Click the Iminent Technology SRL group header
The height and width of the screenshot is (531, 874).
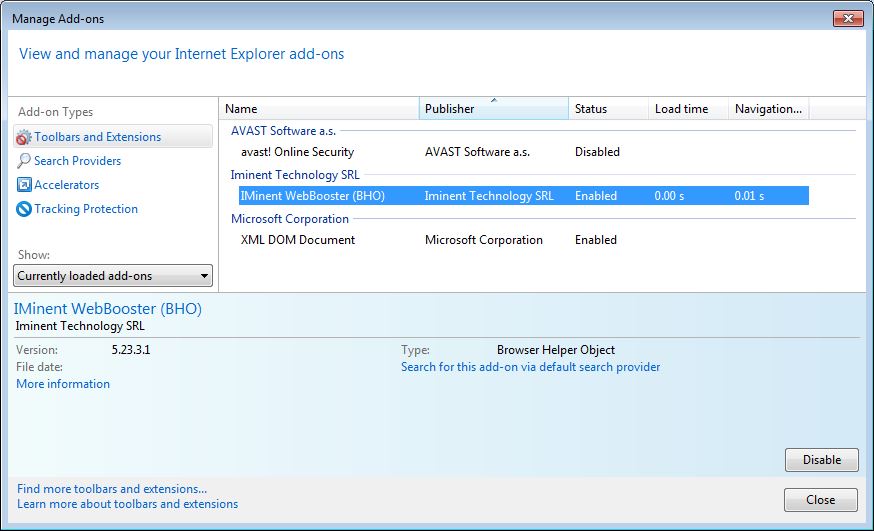295,175
